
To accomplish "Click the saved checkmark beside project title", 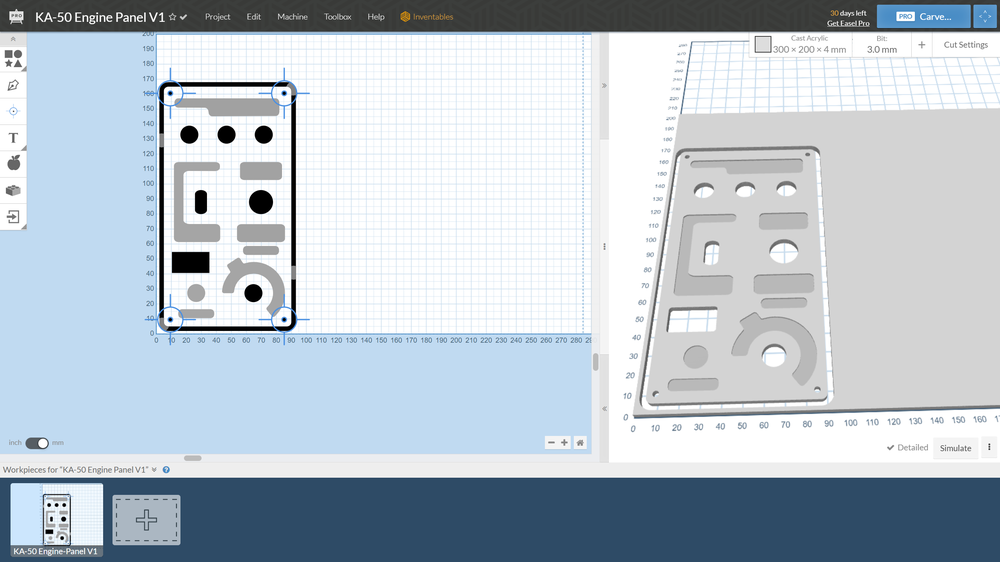I will pos(184,17).
